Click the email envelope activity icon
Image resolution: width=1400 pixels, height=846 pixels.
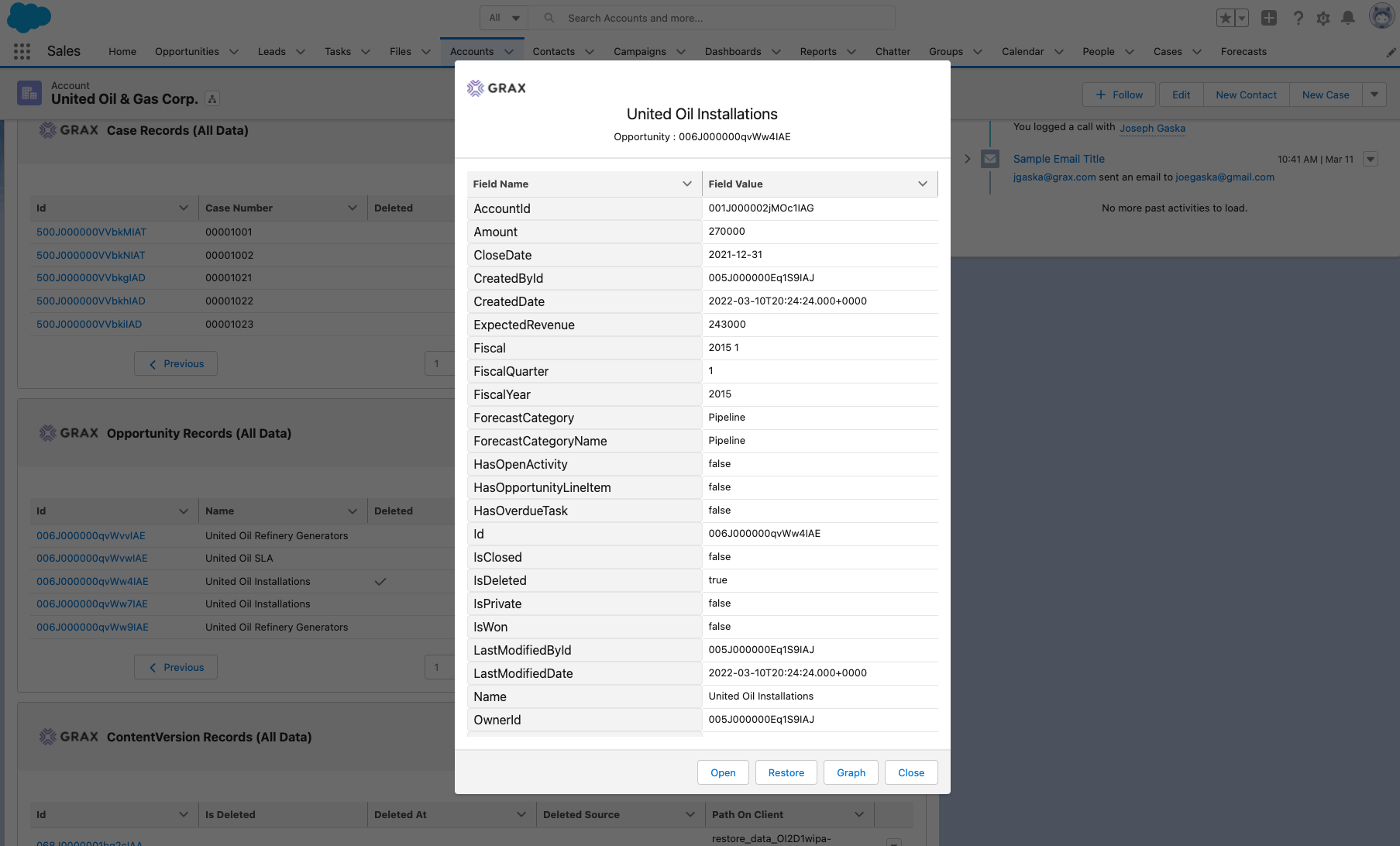point(990,159)
